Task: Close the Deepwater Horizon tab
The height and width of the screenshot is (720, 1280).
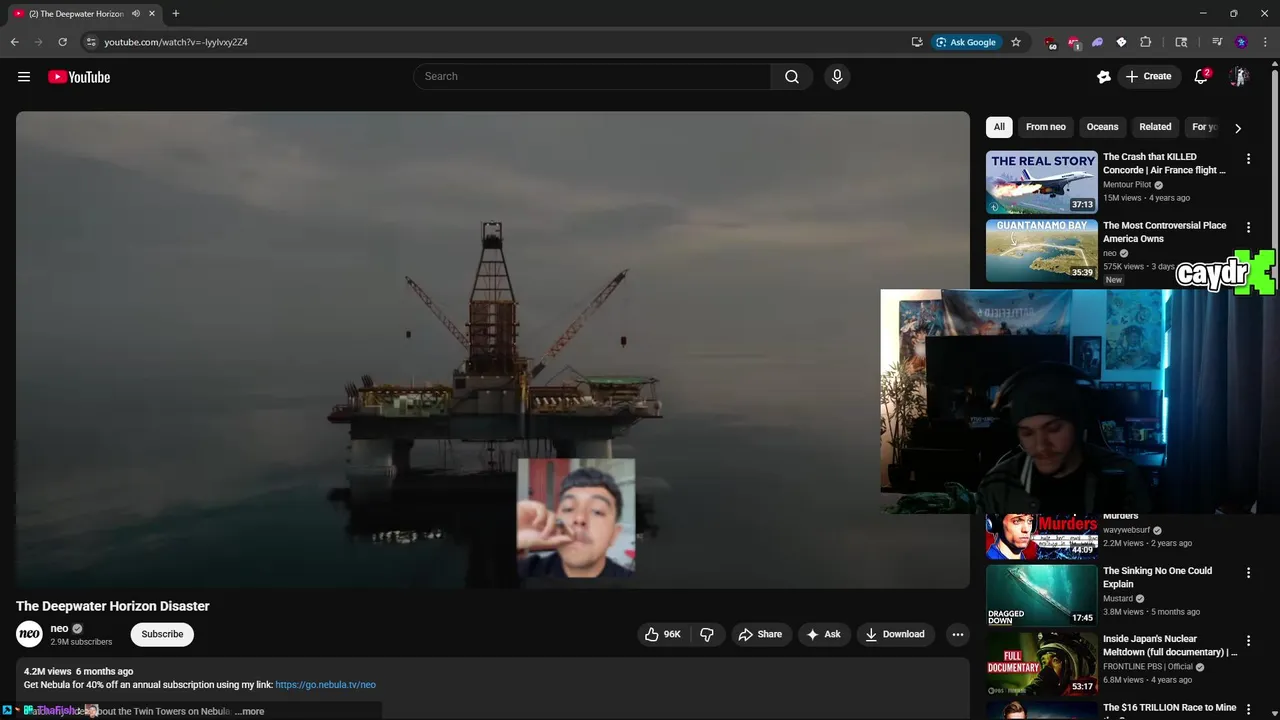Action: click(x=151, y=14)
